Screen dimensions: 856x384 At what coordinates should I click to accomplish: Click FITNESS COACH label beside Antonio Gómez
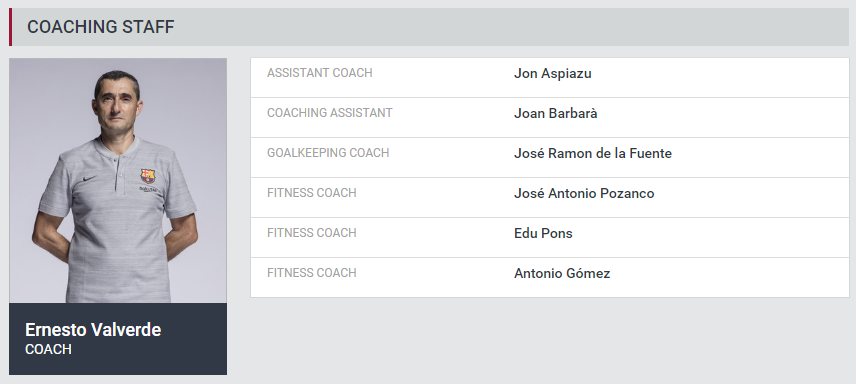312,272
